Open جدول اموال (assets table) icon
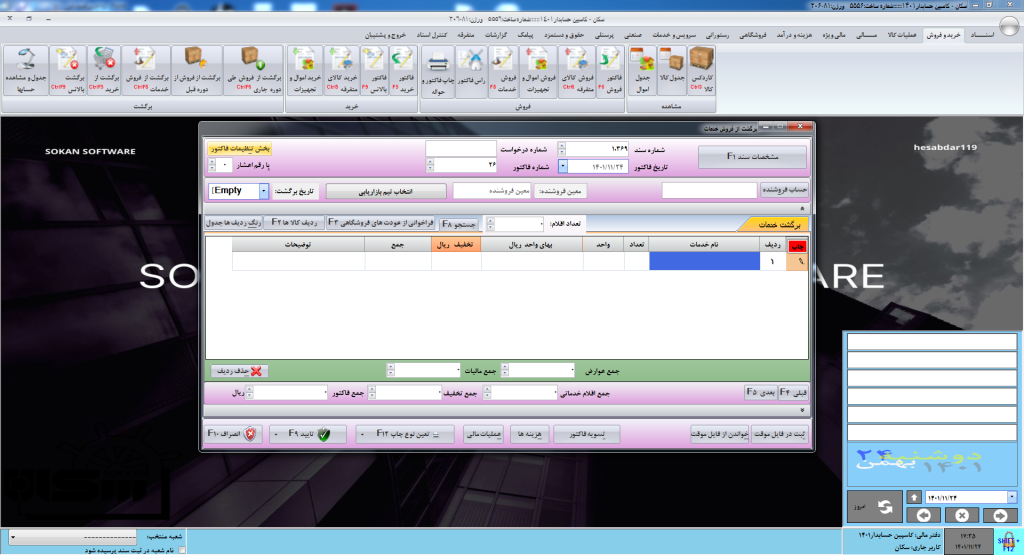The width and height of the screenshot is (1024, 555). [643, 71]
